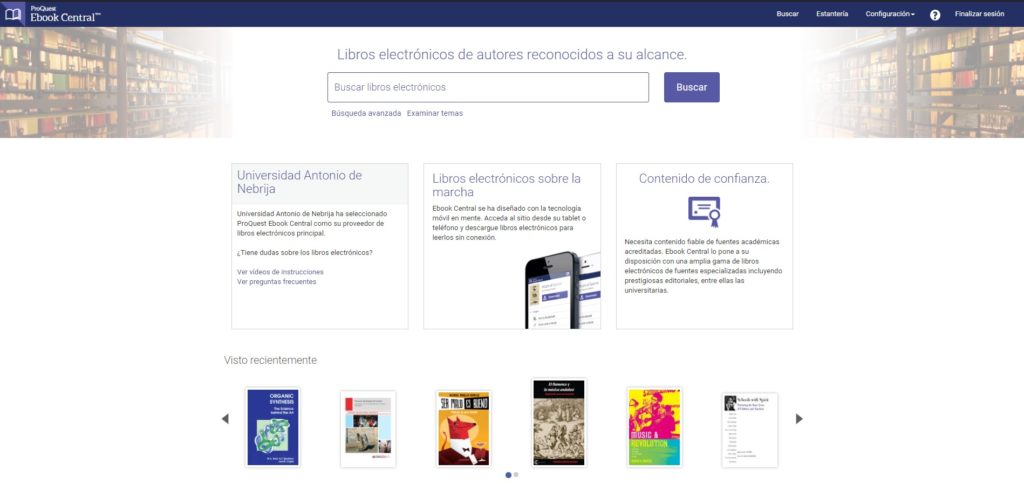Click the certificate icon under Contenido de confianza
The height and width of the screenshot is (484, 1024).
[x=704, y=212]
